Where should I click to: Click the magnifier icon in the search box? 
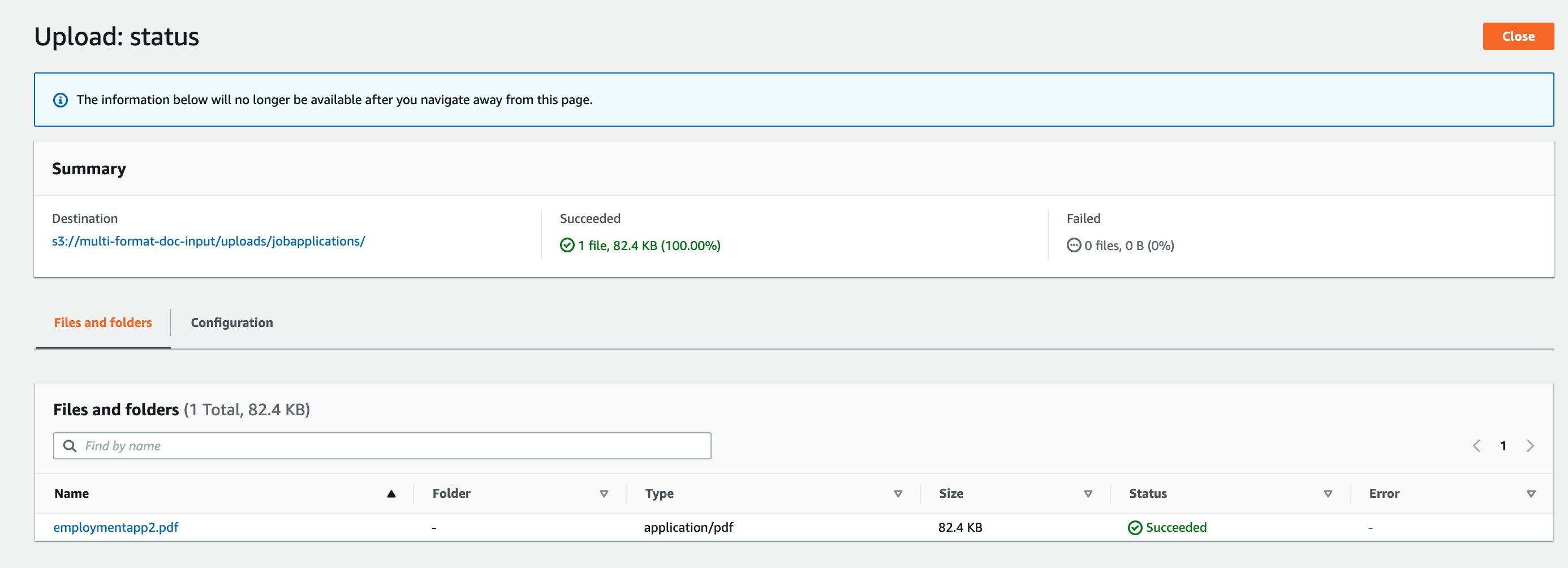(x=70, y=446)
